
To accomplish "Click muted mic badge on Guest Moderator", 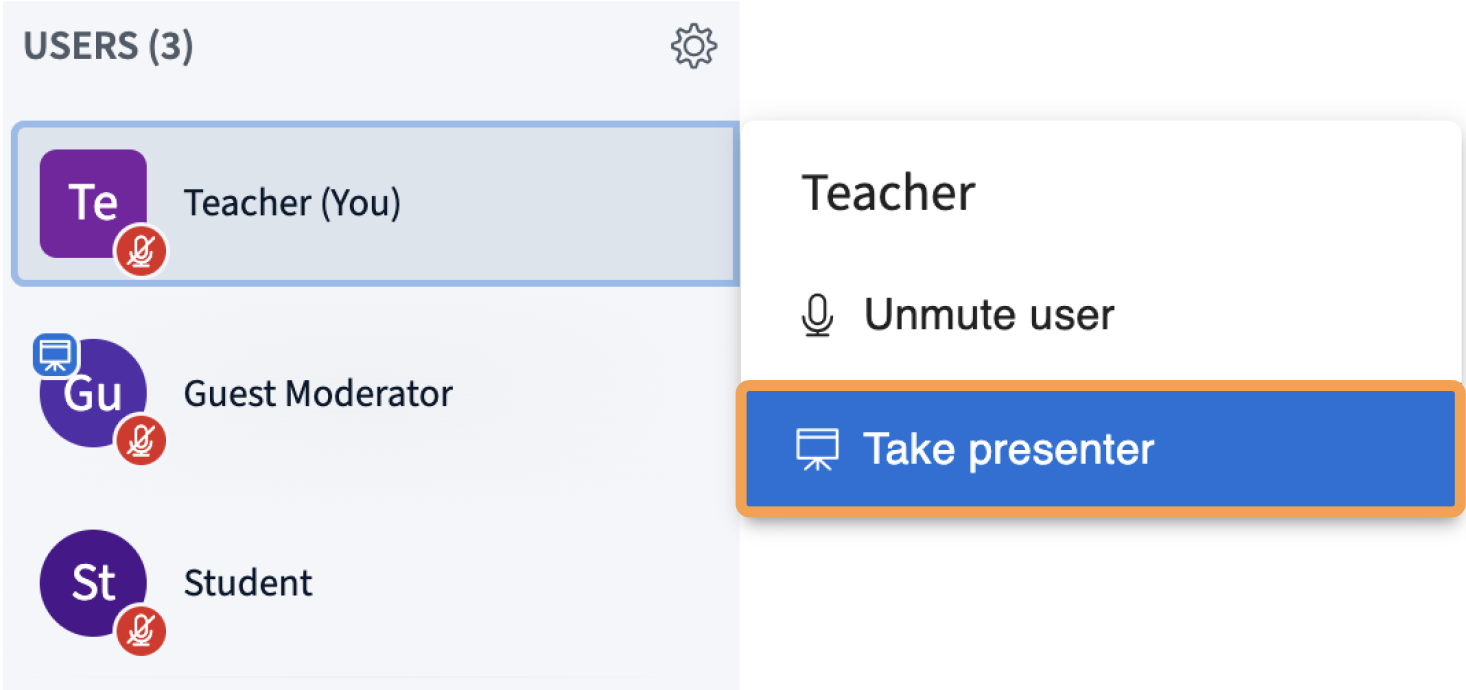I will click(141, 440).
